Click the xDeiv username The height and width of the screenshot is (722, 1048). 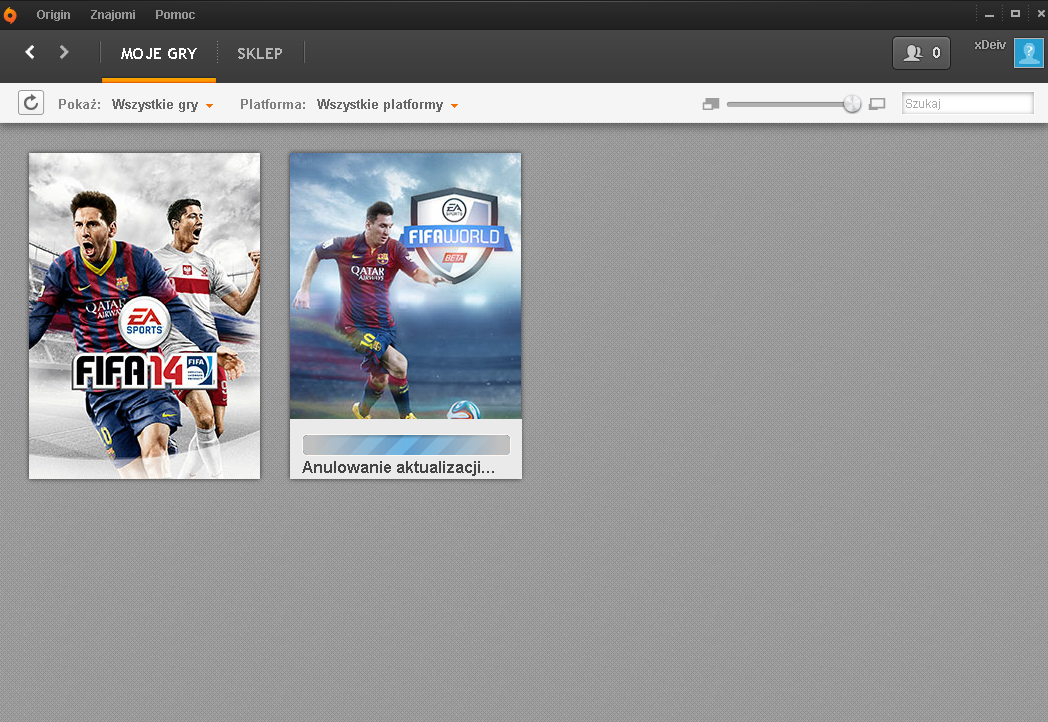989,45
